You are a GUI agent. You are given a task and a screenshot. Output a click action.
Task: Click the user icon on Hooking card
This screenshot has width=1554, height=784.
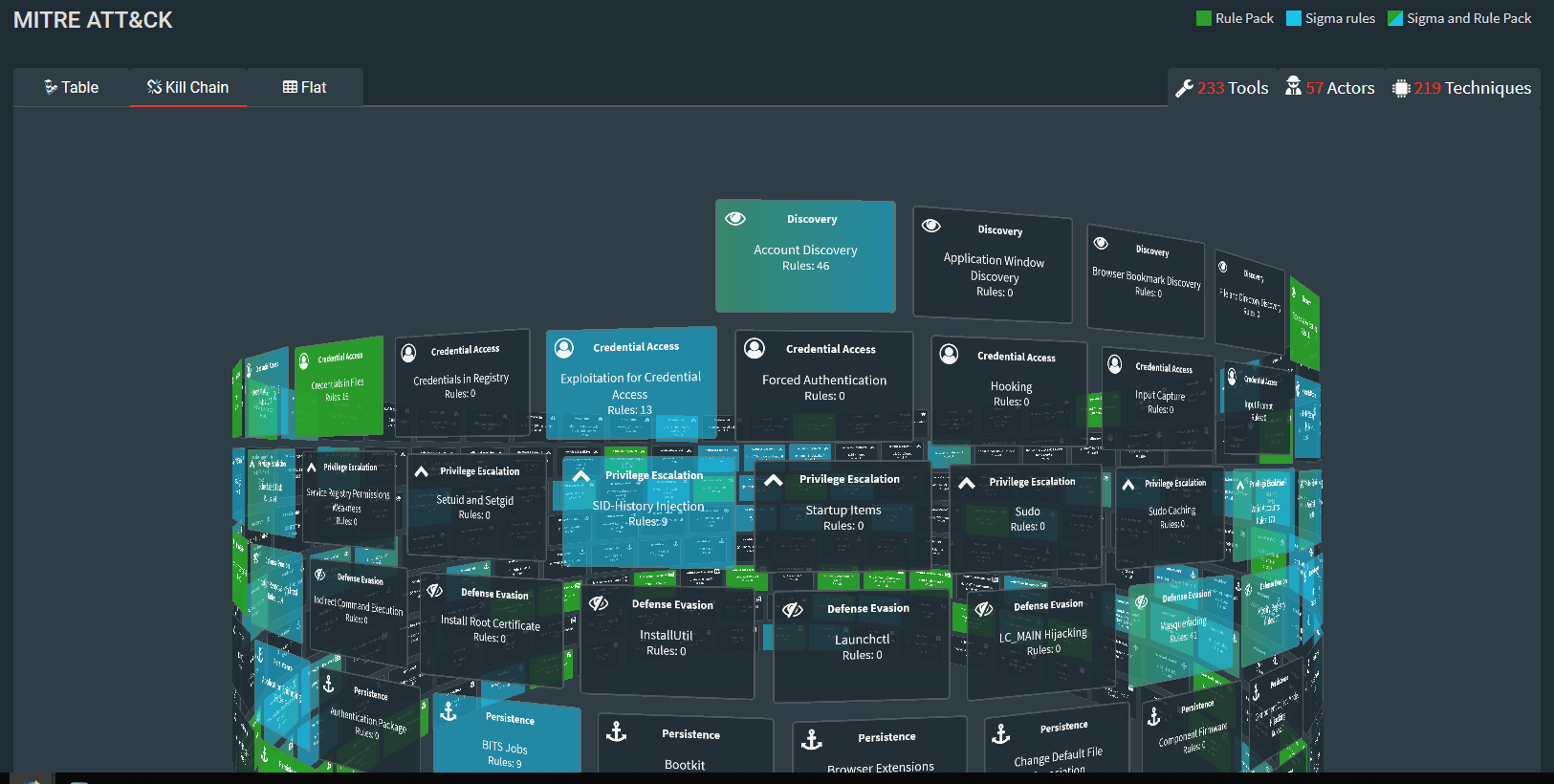949,355
